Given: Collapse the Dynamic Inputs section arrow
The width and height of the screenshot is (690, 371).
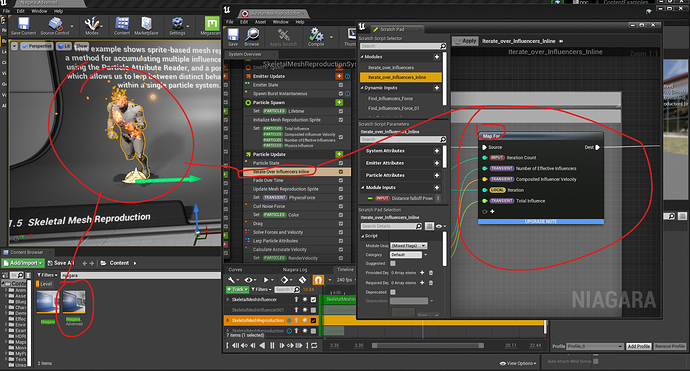Looking at the screenshot, I should coord(362,88).
